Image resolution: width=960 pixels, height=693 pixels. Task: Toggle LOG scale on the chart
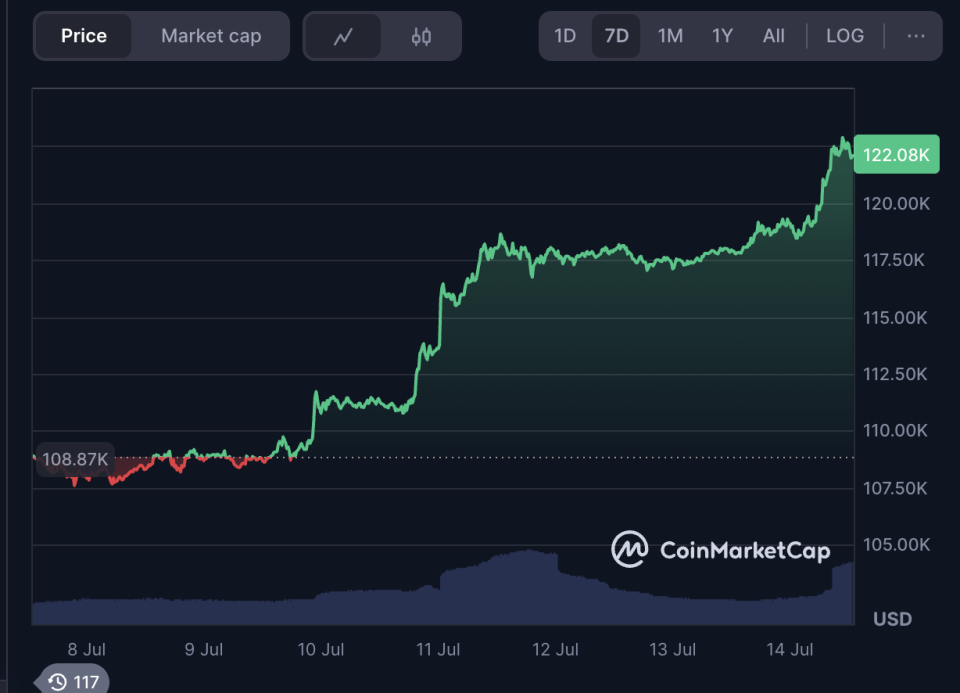tap(844, 36)
